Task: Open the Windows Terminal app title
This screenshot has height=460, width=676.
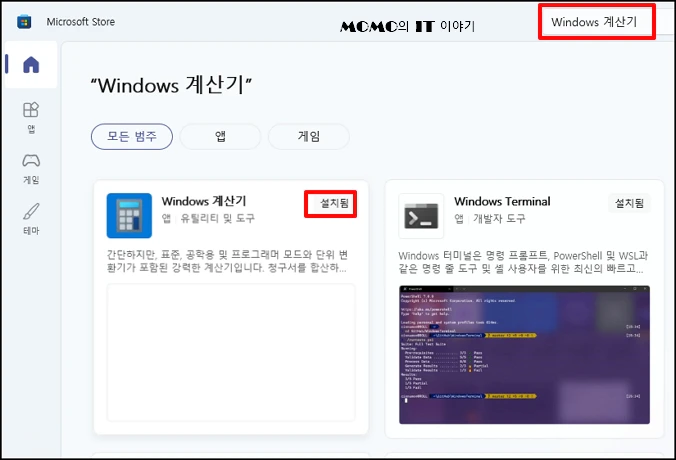Action: click(x=502, y=201)
